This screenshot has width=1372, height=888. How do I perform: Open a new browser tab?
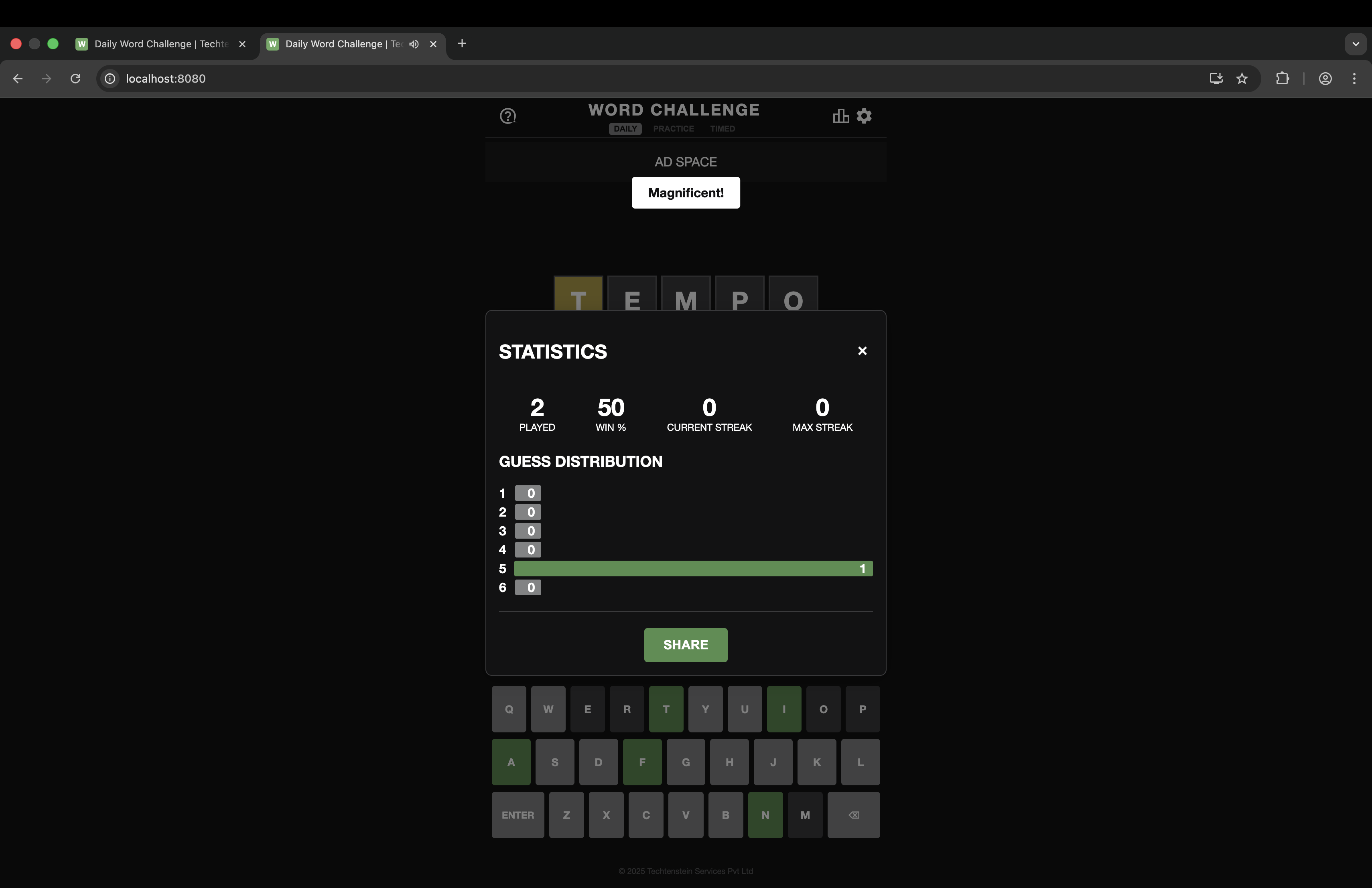click(462, 44)
